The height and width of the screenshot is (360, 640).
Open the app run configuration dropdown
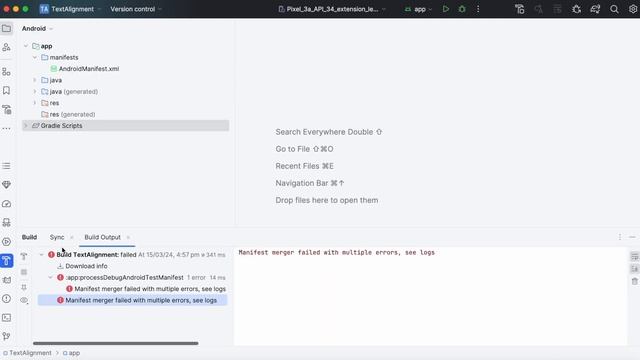pyautogui.click(x=418, y=9)
